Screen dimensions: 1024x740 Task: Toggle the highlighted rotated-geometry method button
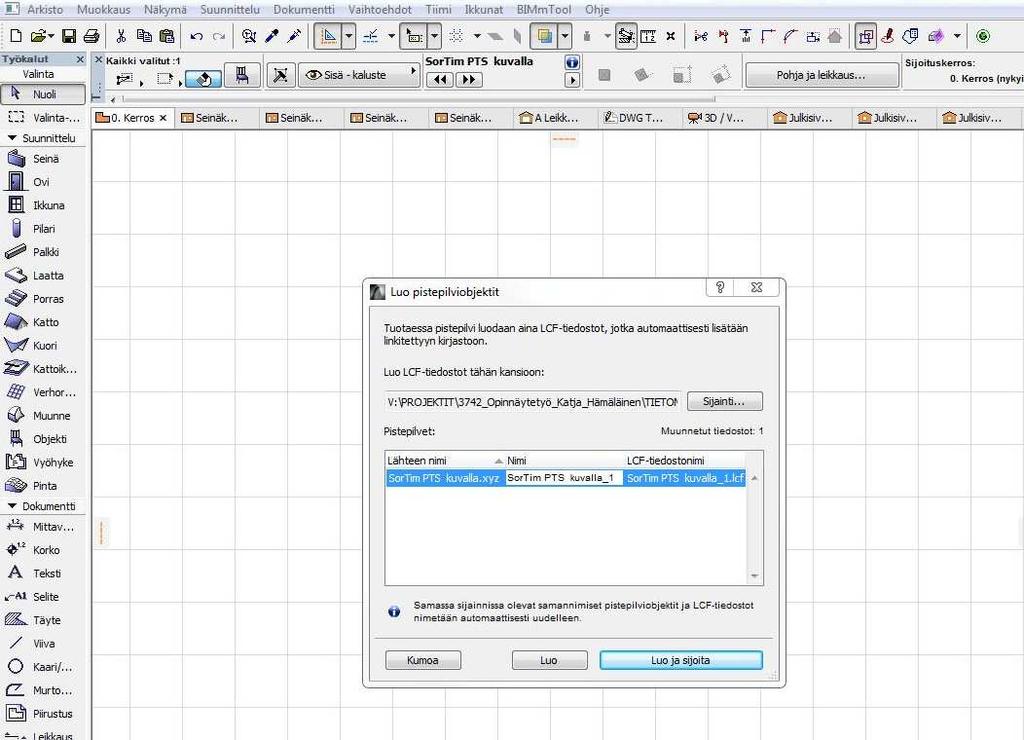click(203, 79)
